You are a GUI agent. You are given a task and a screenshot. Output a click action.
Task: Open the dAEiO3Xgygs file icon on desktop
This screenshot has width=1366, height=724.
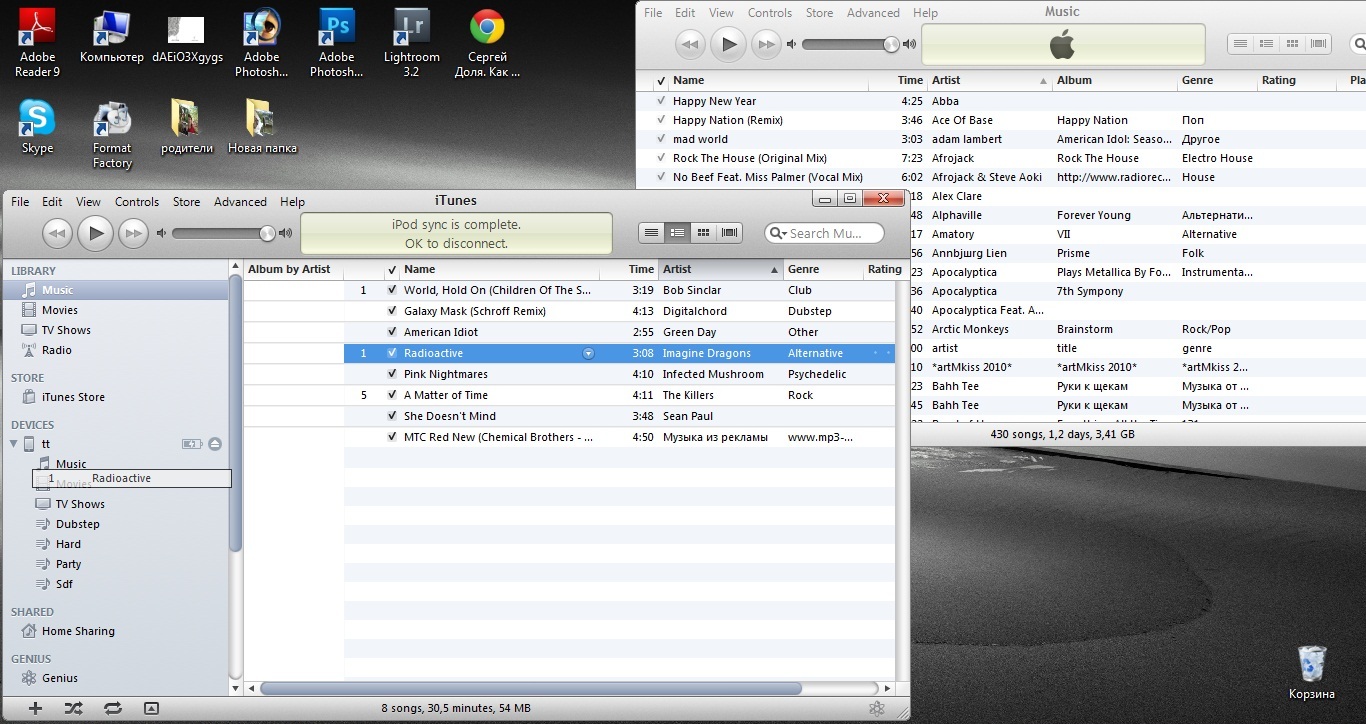point(187,38)
